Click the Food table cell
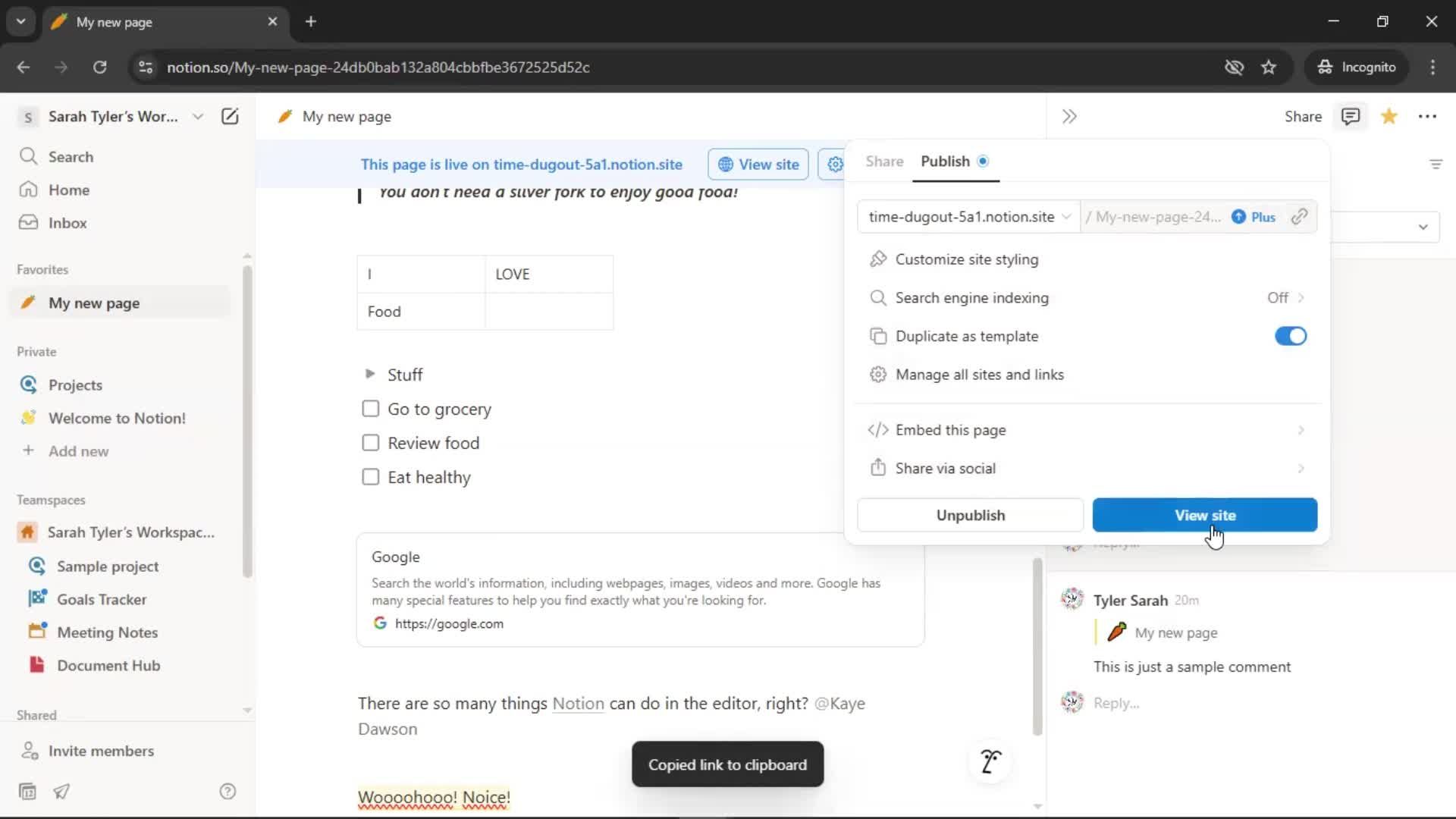 (x=421, y=312)
